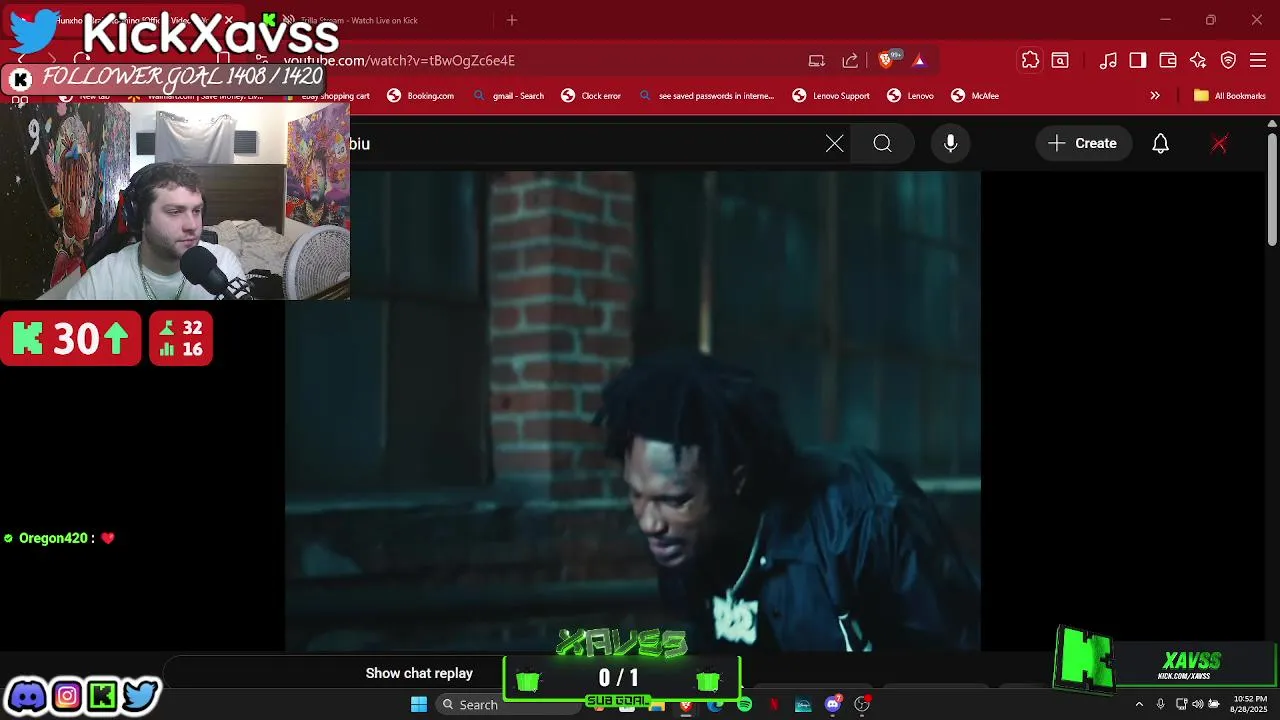The image size is (1280, 720).
Task: Open a new browser tab
Action: tap(512, 20)
